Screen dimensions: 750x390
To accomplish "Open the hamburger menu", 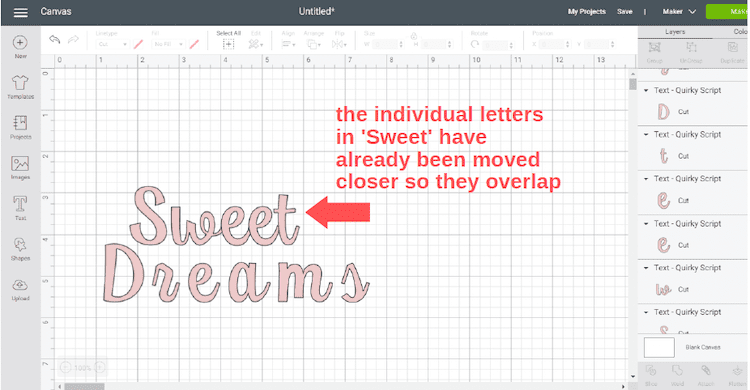I will [x=20, y=12].
